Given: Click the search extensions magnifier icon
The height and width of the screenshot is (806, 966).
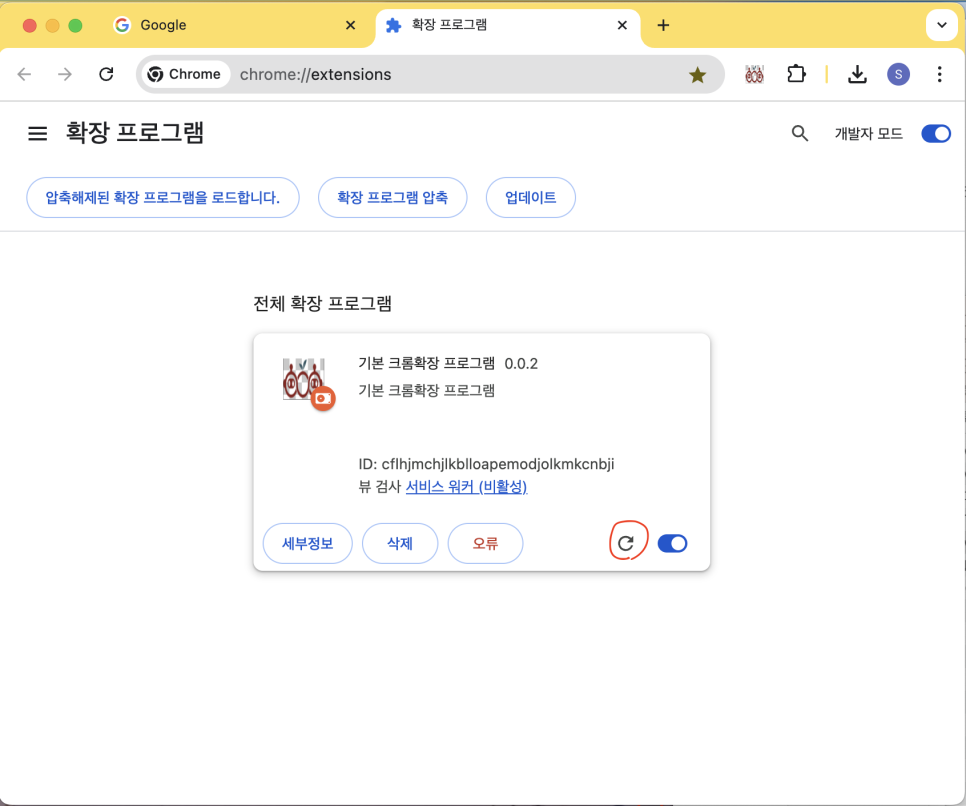Looking at the screenshot, I should pos(799,133).
